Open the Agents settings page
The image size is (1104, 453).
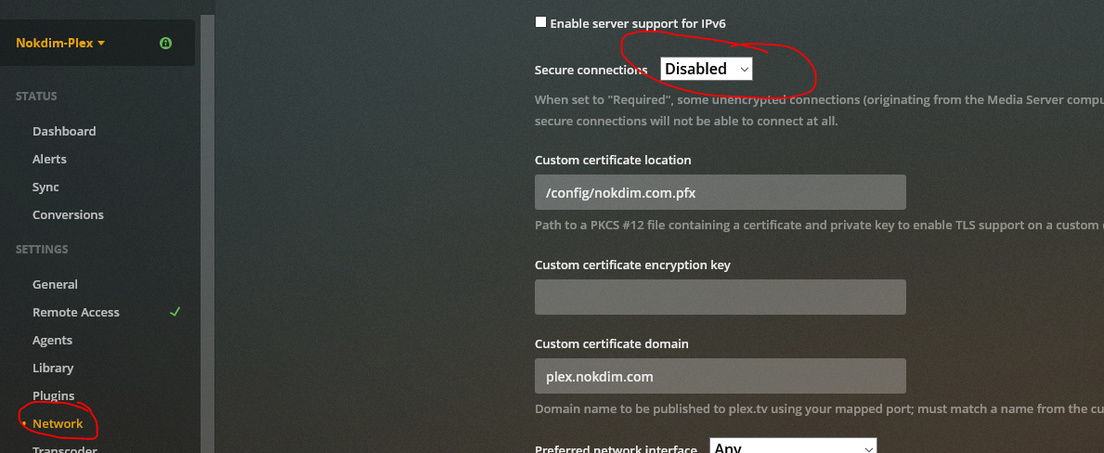[x=52, y=340]
